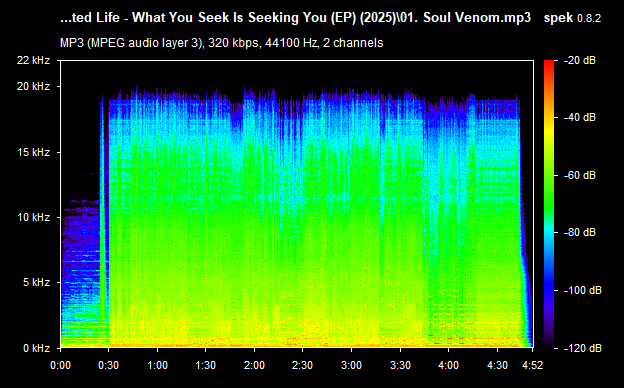Click the spectrogram plot area
624x388 pixels.
[297, 204]
